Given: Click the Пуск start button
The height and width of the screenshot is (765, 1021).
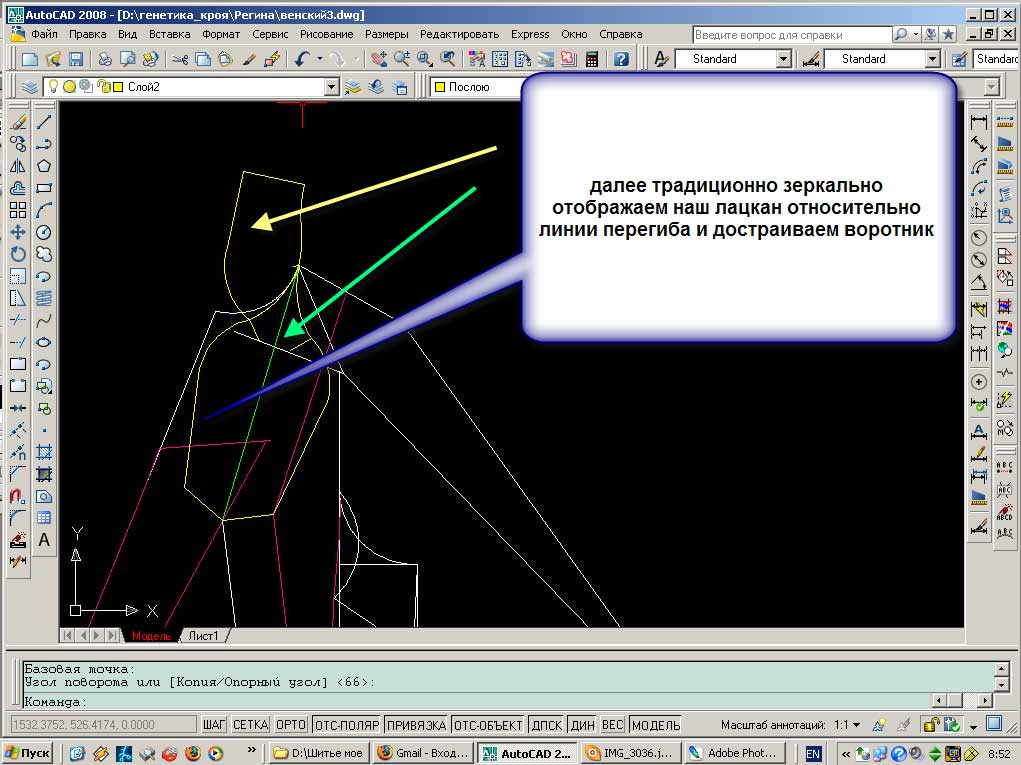Looking at the screenshot, I should coord(28,753).
